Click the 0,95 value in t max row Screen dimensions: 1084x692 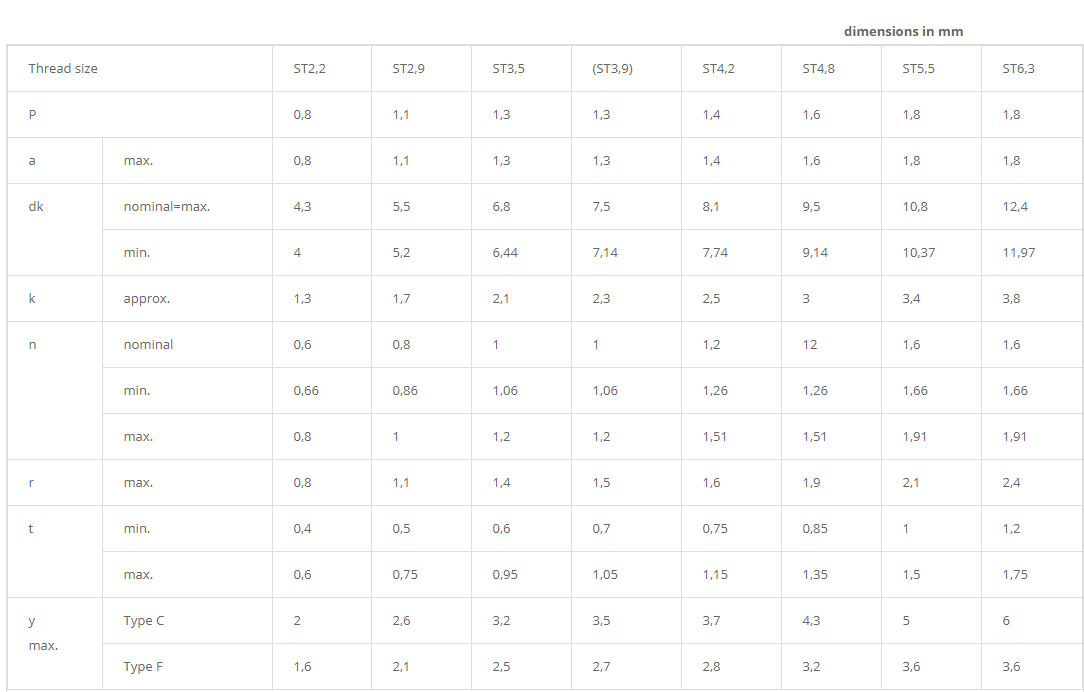[x=505, y=575]
